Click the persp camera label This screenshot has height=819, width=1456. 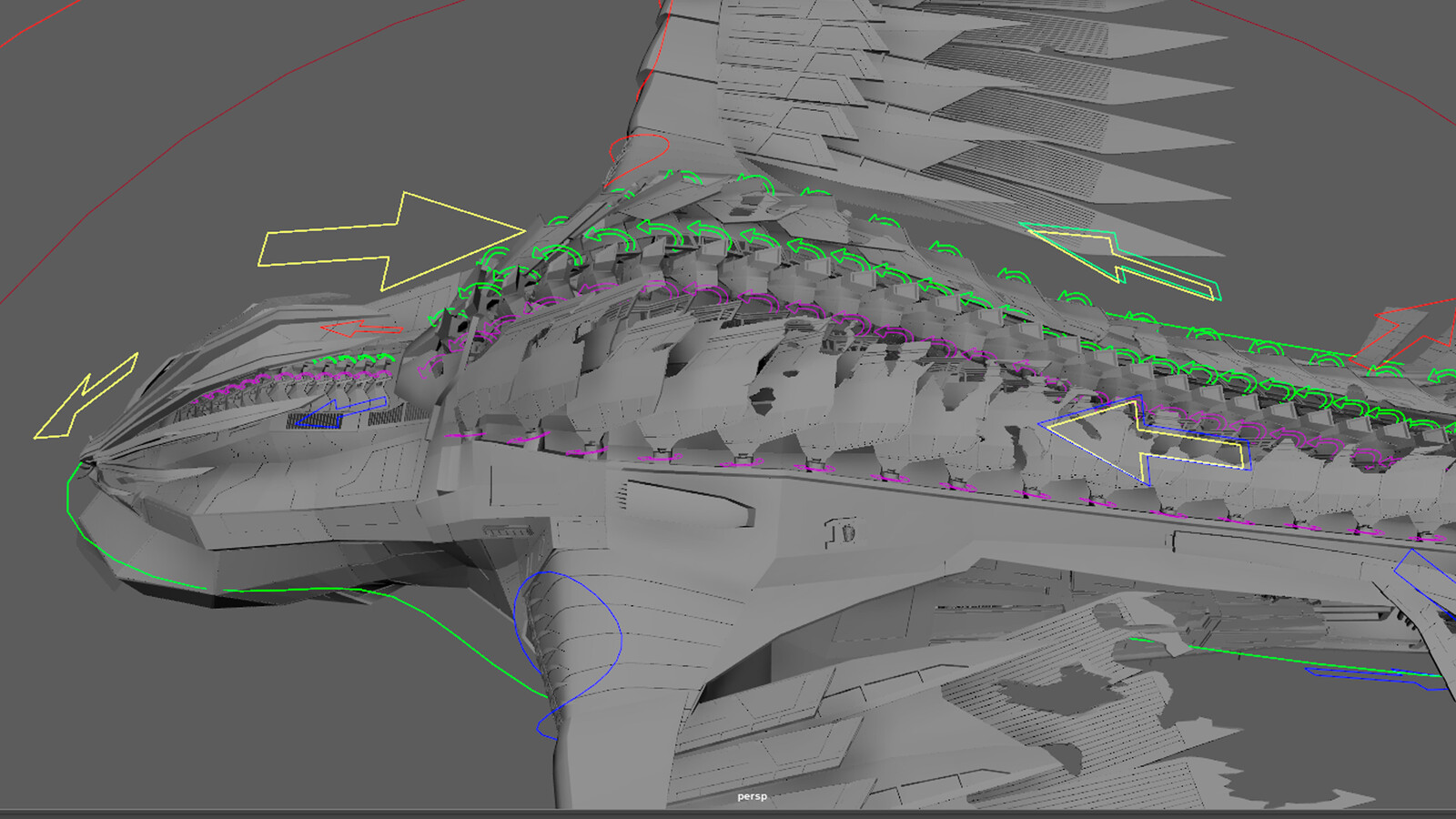coord(752,796)
